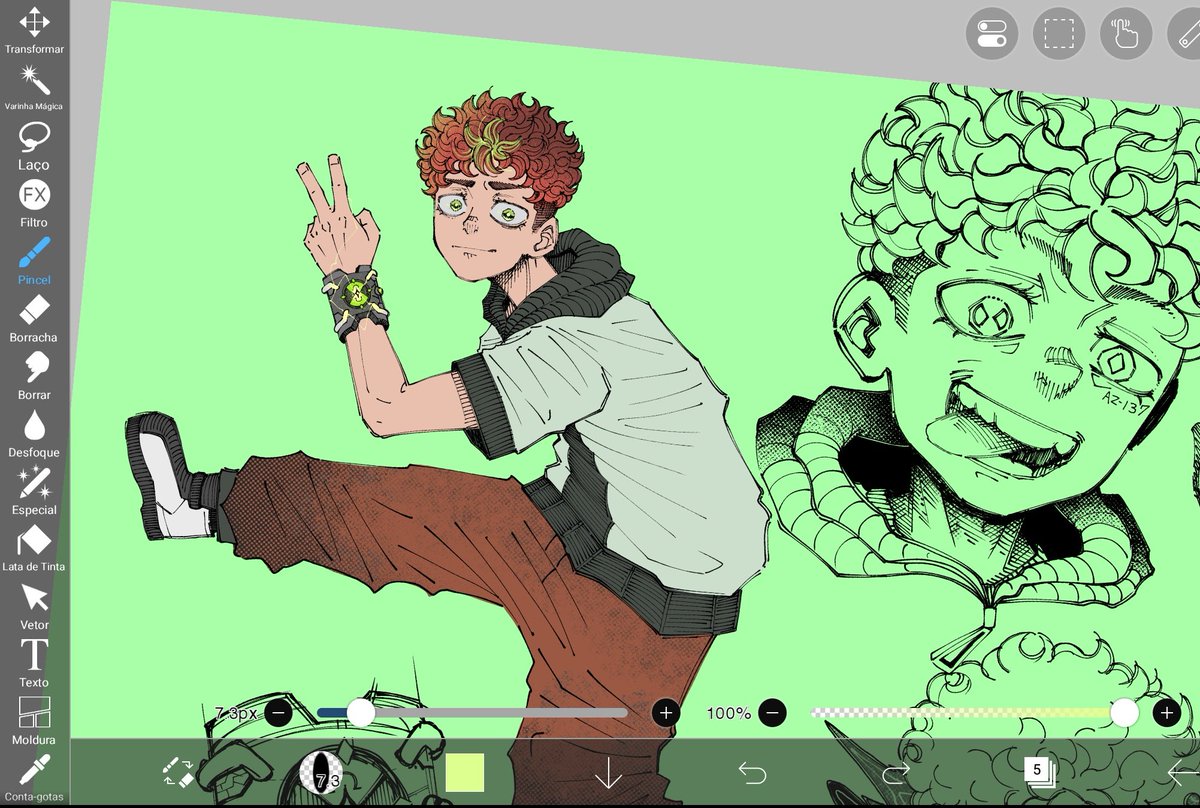Select the Lata de Tinta bucket tool
This screenshot has width=1200, height=808.
tap(34, 548)
